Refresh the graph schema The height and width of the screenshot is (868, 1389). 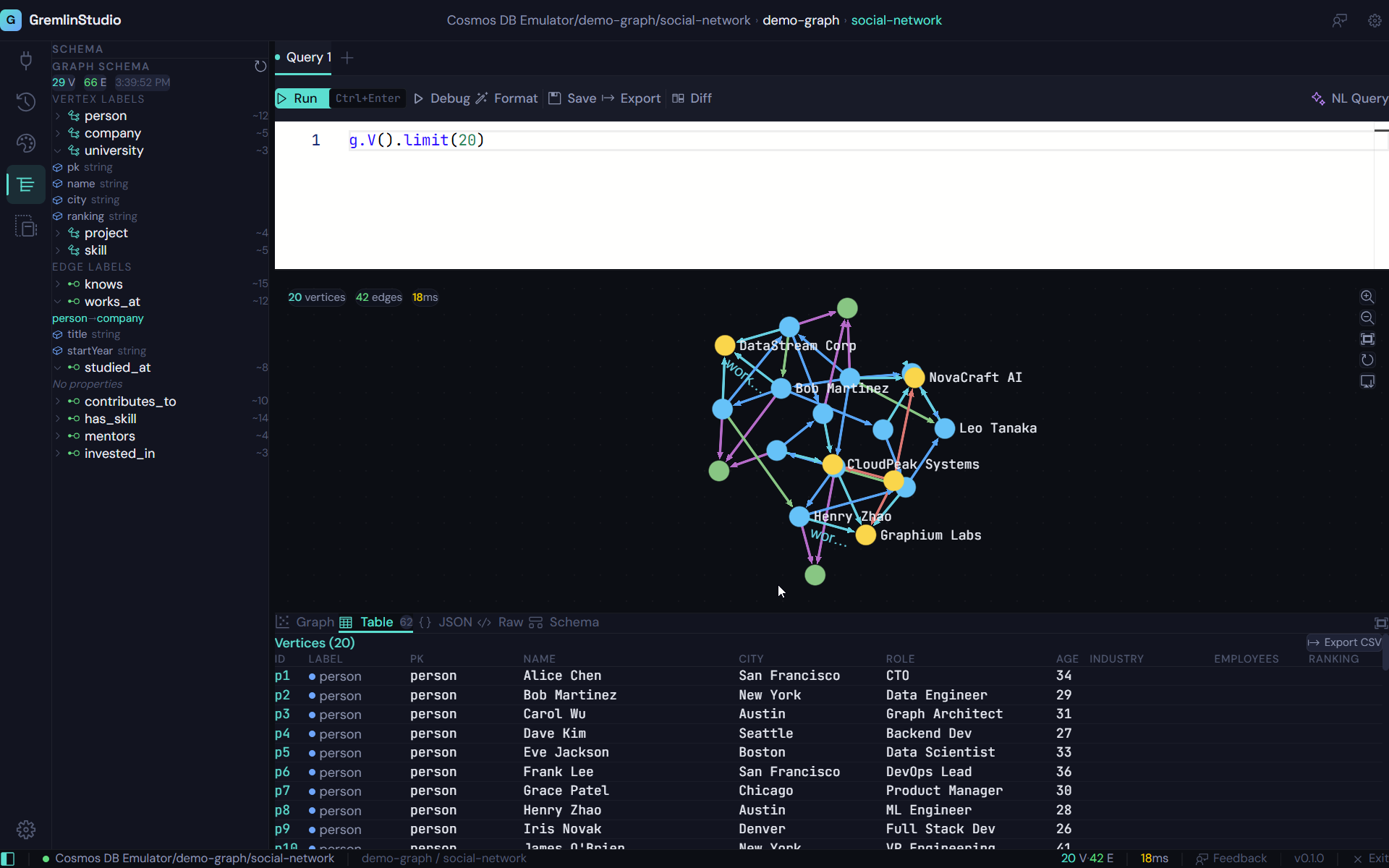click(260, 66)
